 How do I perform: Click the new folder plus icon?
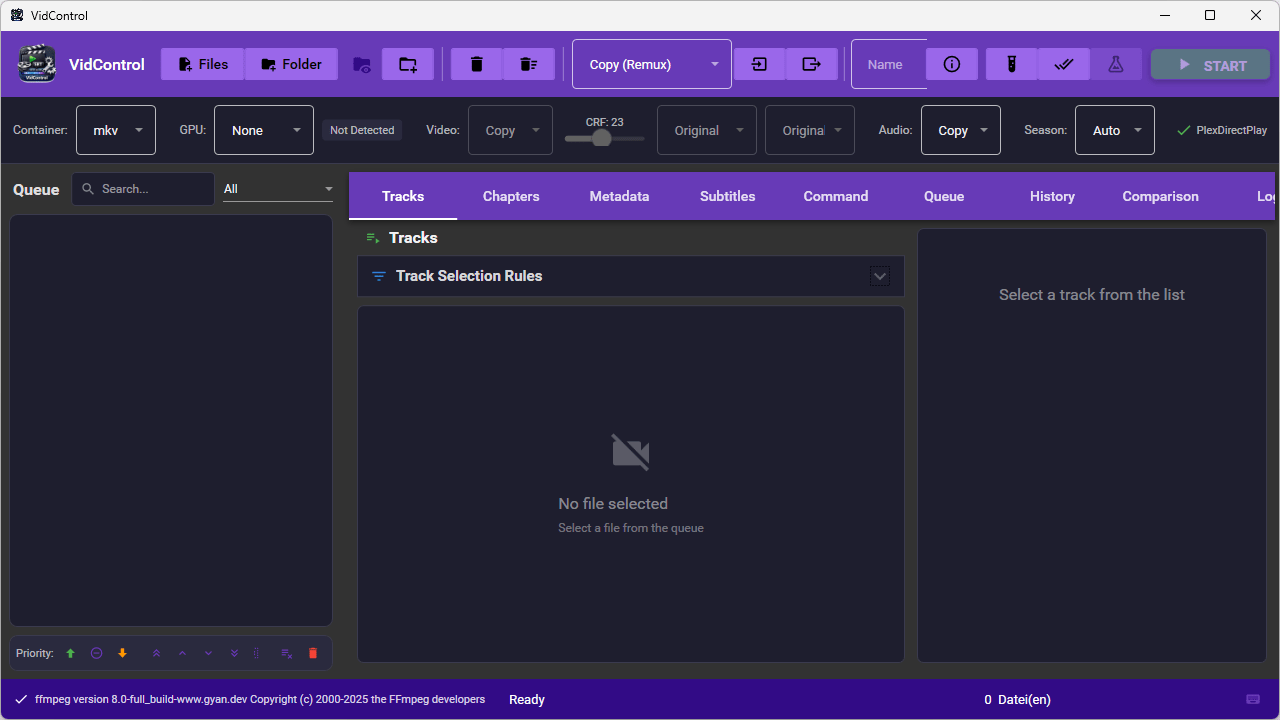(x=408, y=64)
